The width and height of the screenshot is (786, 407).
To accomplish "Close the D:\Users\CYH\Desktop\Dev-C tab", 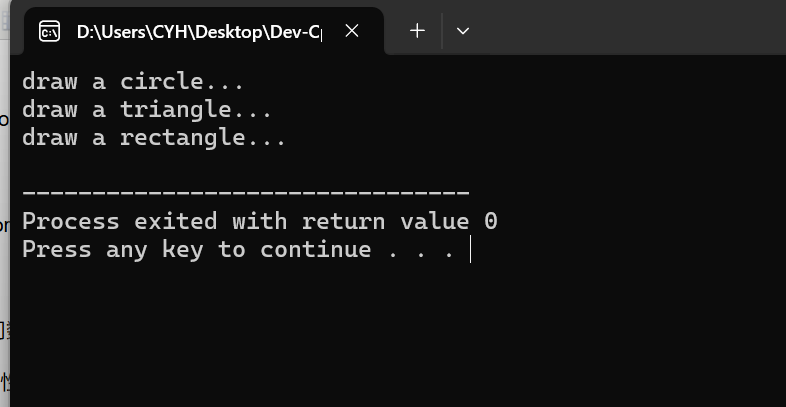I will coord(352,31).
